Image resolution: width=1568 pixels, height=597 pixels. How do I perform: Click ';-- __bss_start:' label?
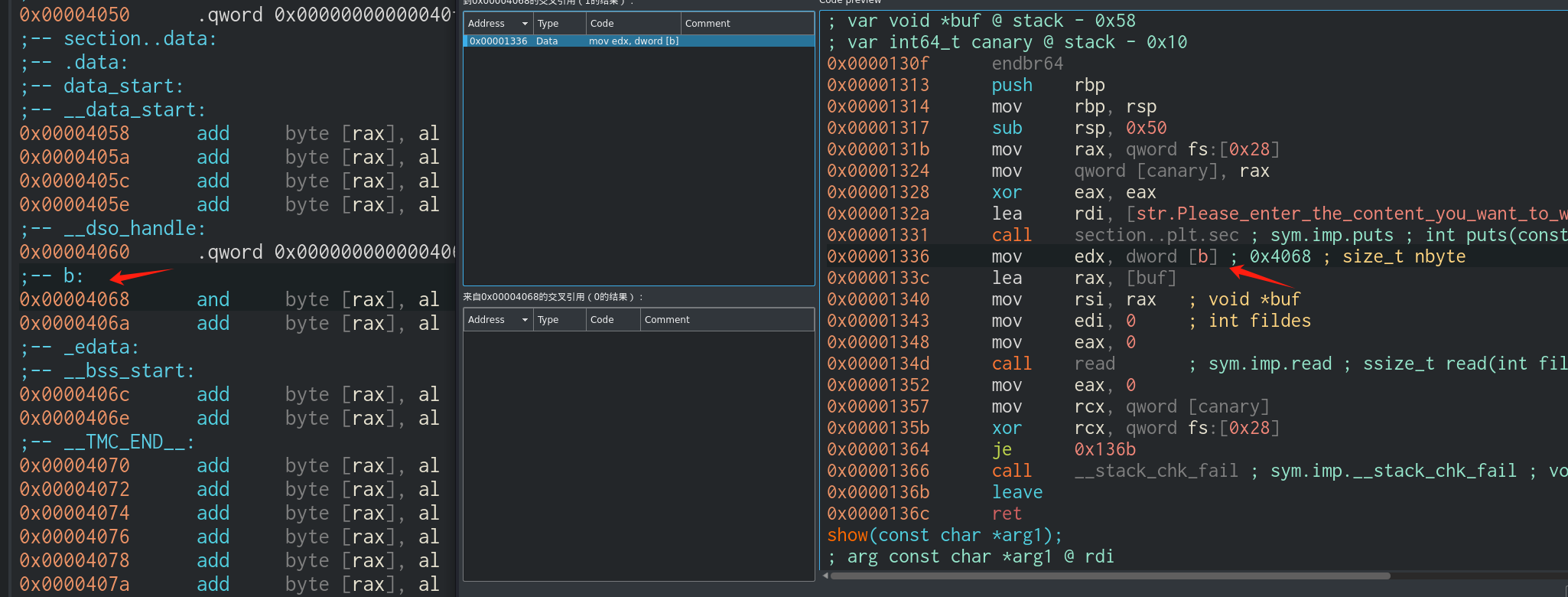108,370
